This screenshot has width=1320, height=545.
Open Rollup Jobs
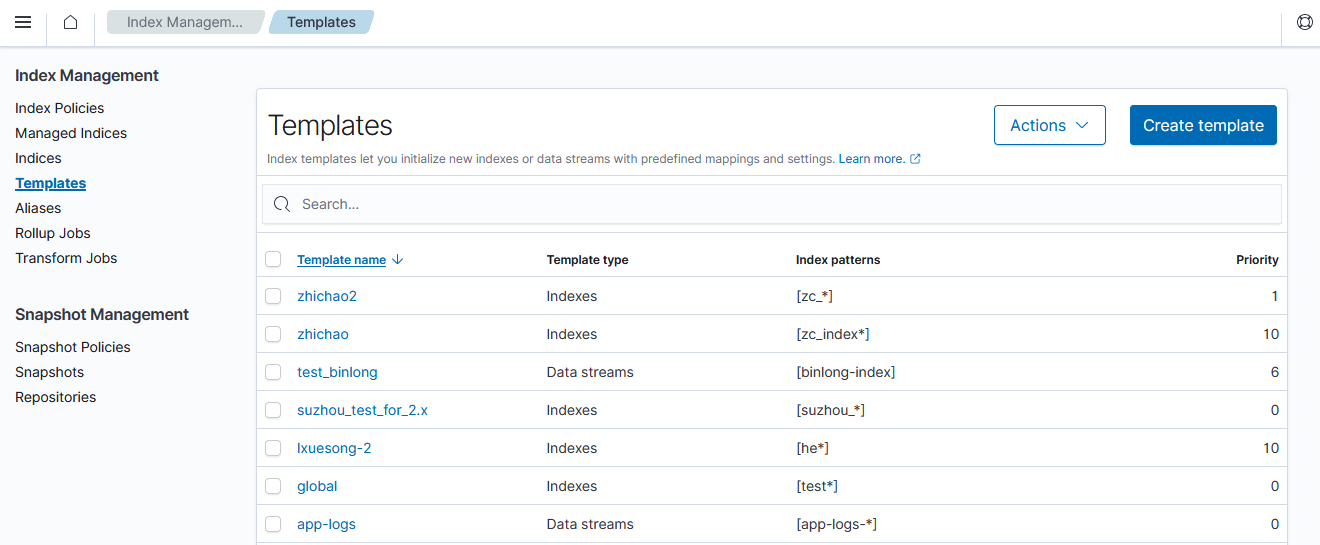(53, 233)
